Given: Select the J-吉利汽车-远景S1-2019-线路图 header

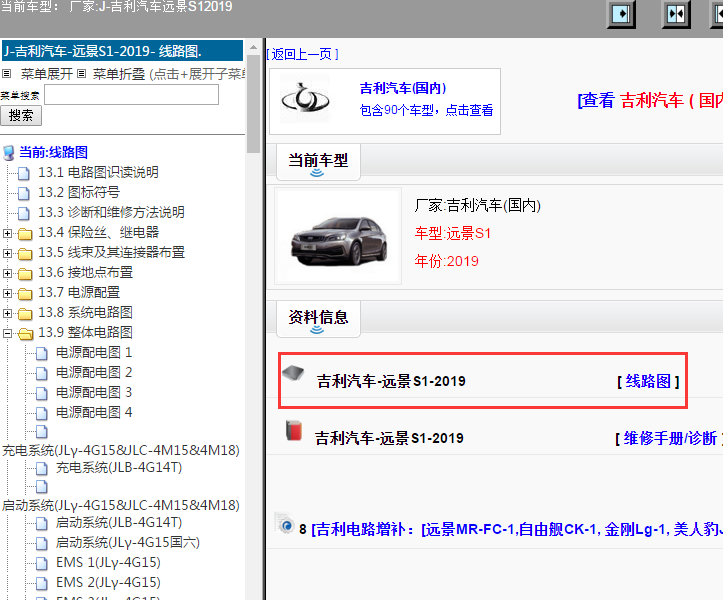Looking at the screenshot, I should pos(123,51).
